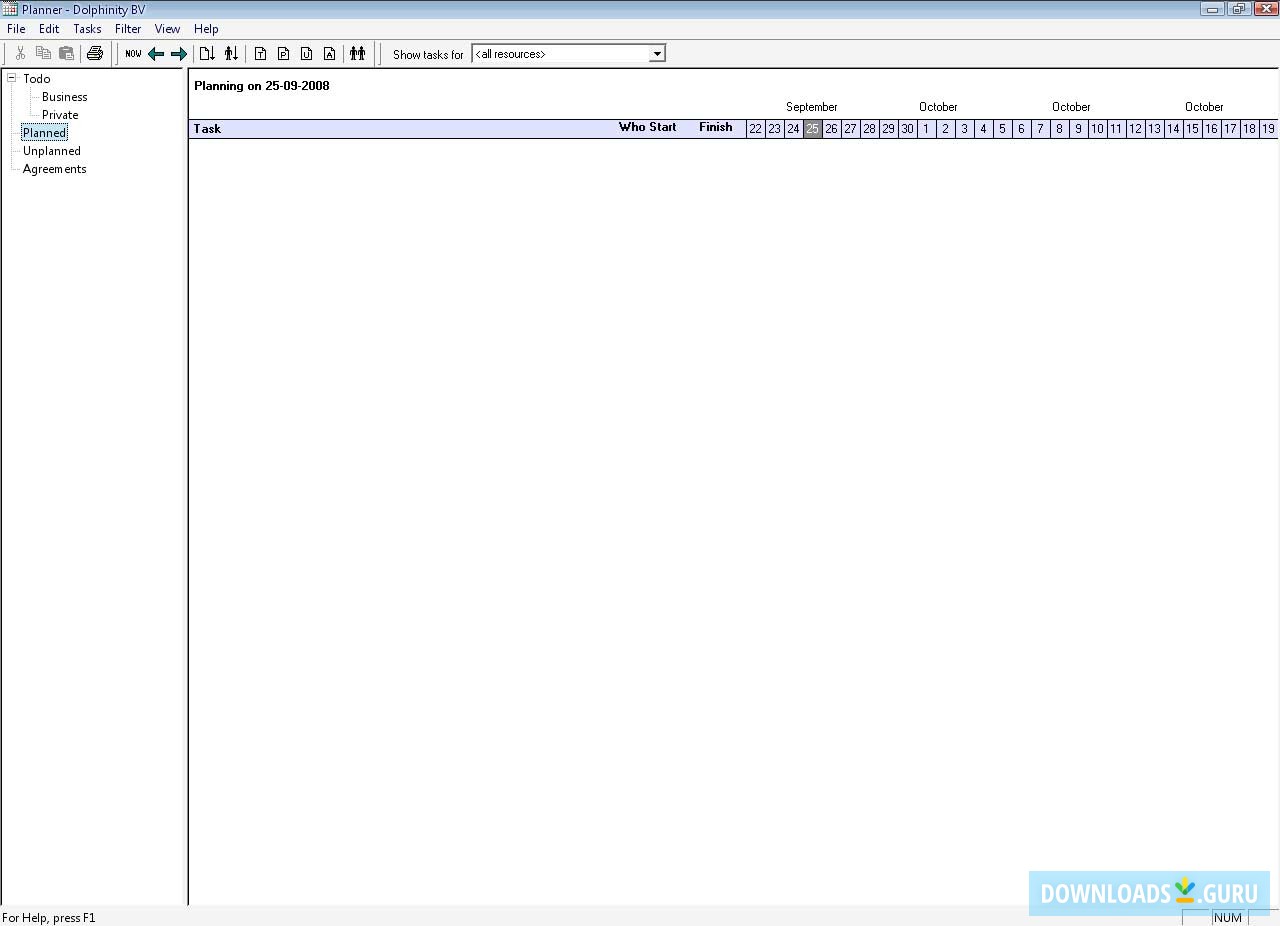Click day 22 in the timeline header
The image size is (1280, 926).
(x=755, y=129)
